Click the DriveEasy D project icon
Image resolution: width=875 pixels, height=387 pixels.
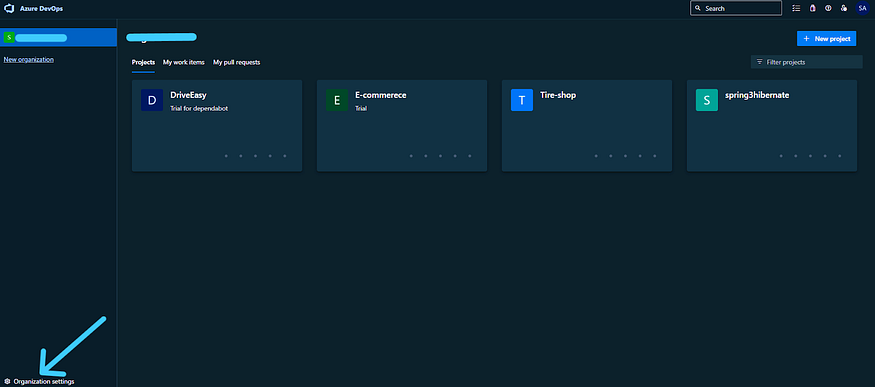[152, 100]
